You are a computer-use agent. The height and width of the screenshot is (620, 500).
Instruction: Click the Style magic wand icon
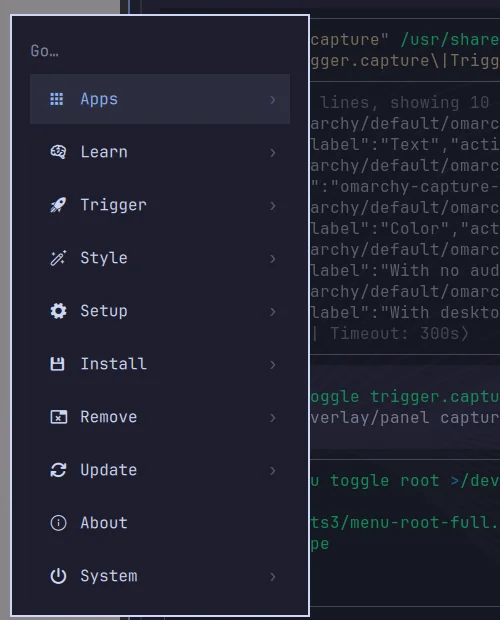(58, 258)
